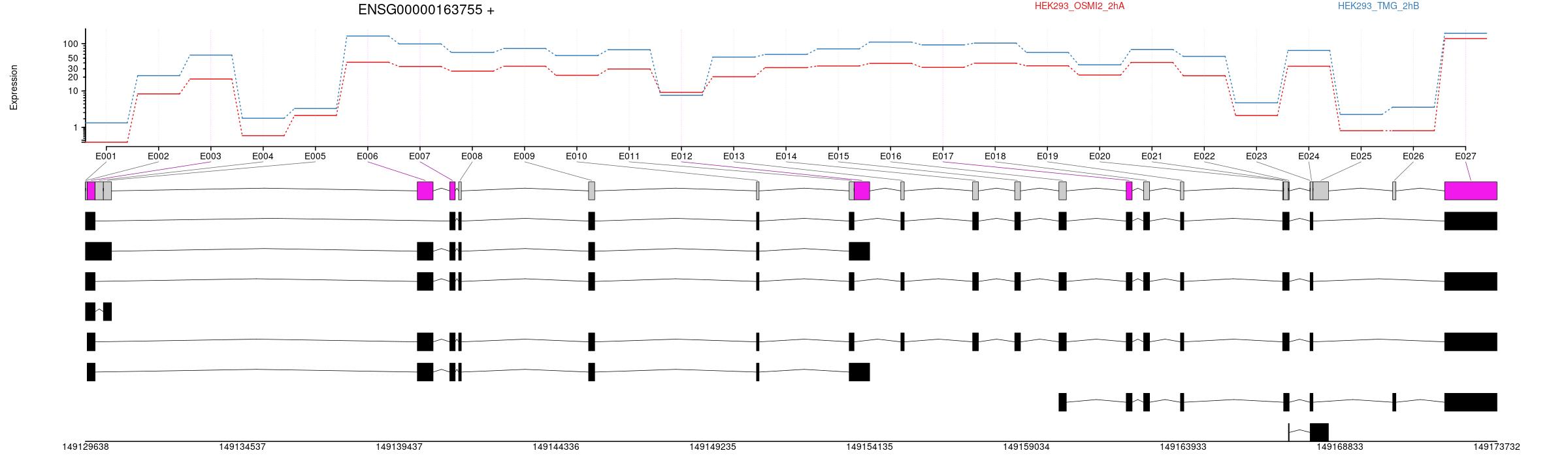Click exon label E027
Image resolution: width=1568 pixels, height=457 pixels.
click(1465, 156)
